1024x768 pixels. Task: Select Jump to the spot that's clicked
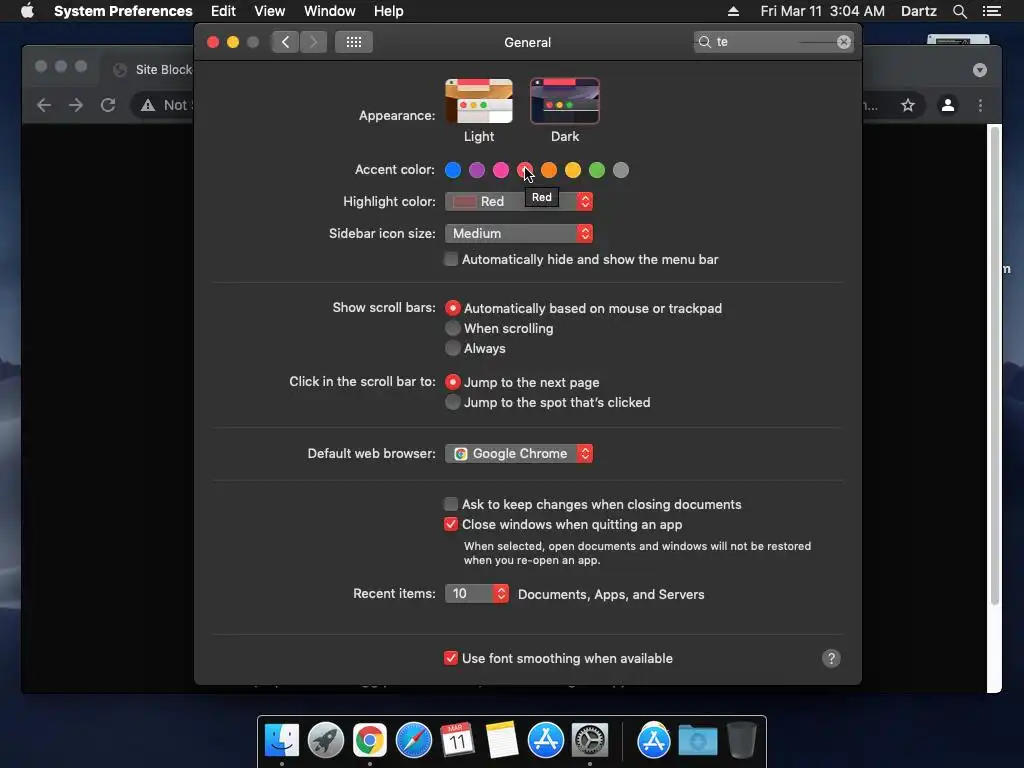pyautogui.click(x=453, y=402)
